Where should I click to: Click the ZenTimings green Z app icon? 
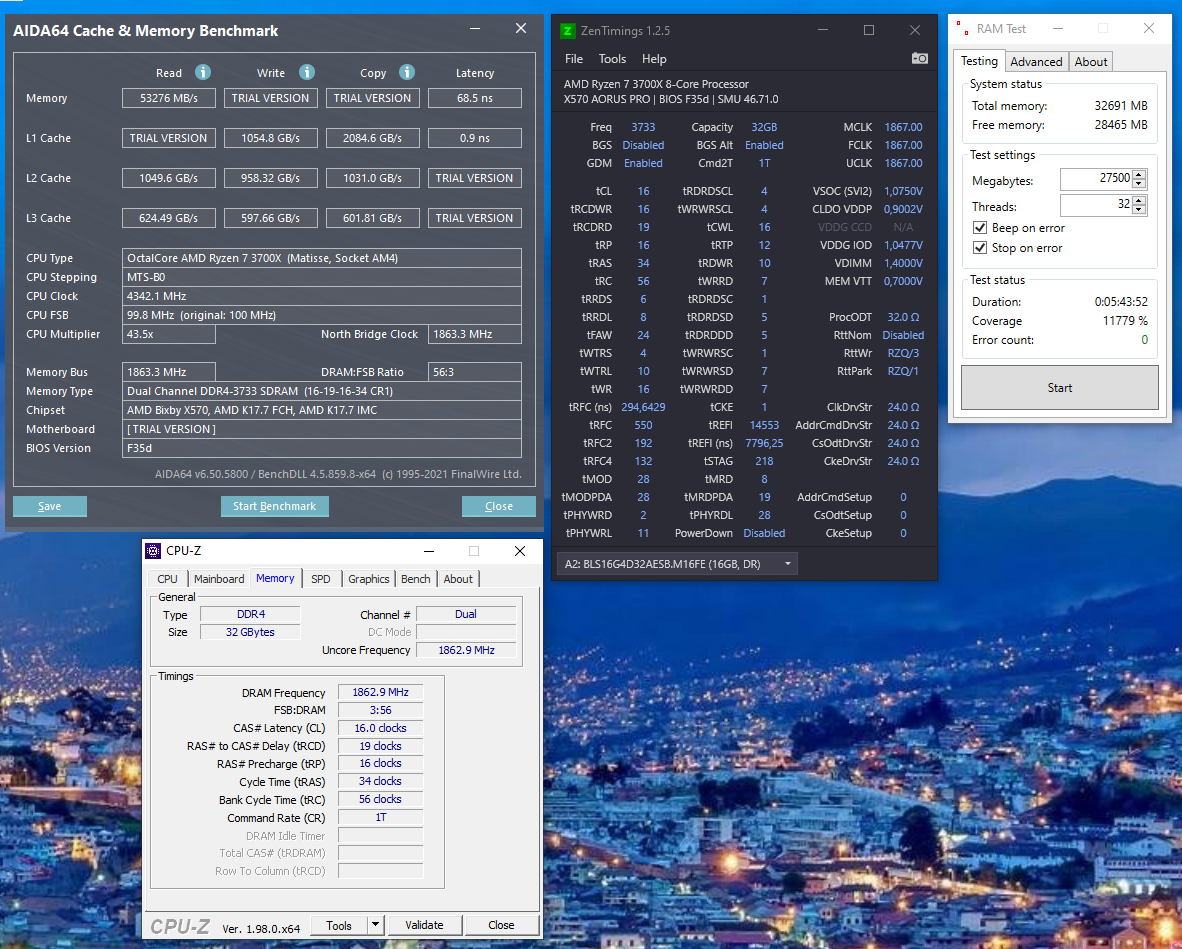568,31
